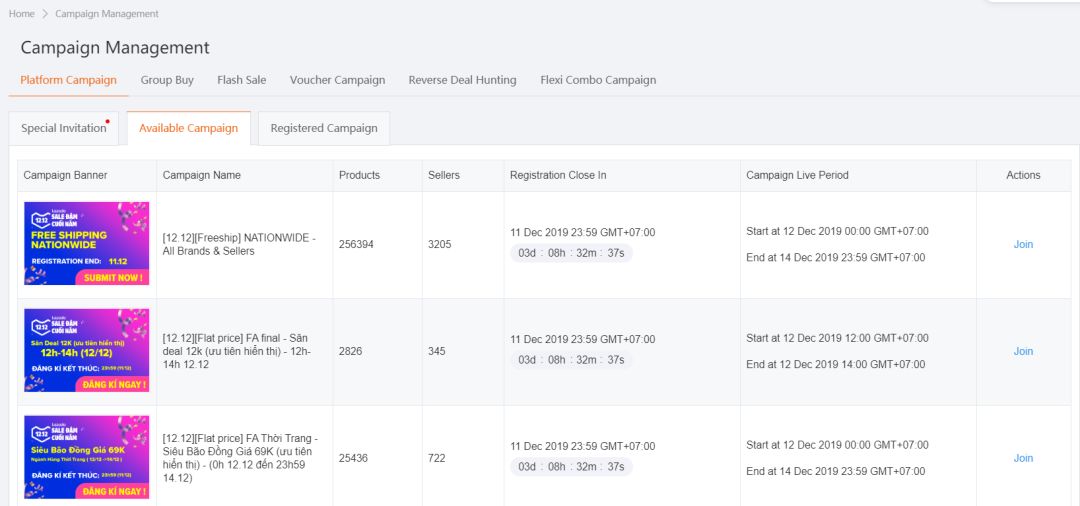The width and height of the screenshot is (1080, 506).
Task: Go to the Voucher Campaign tab
Action: (337, 80)
